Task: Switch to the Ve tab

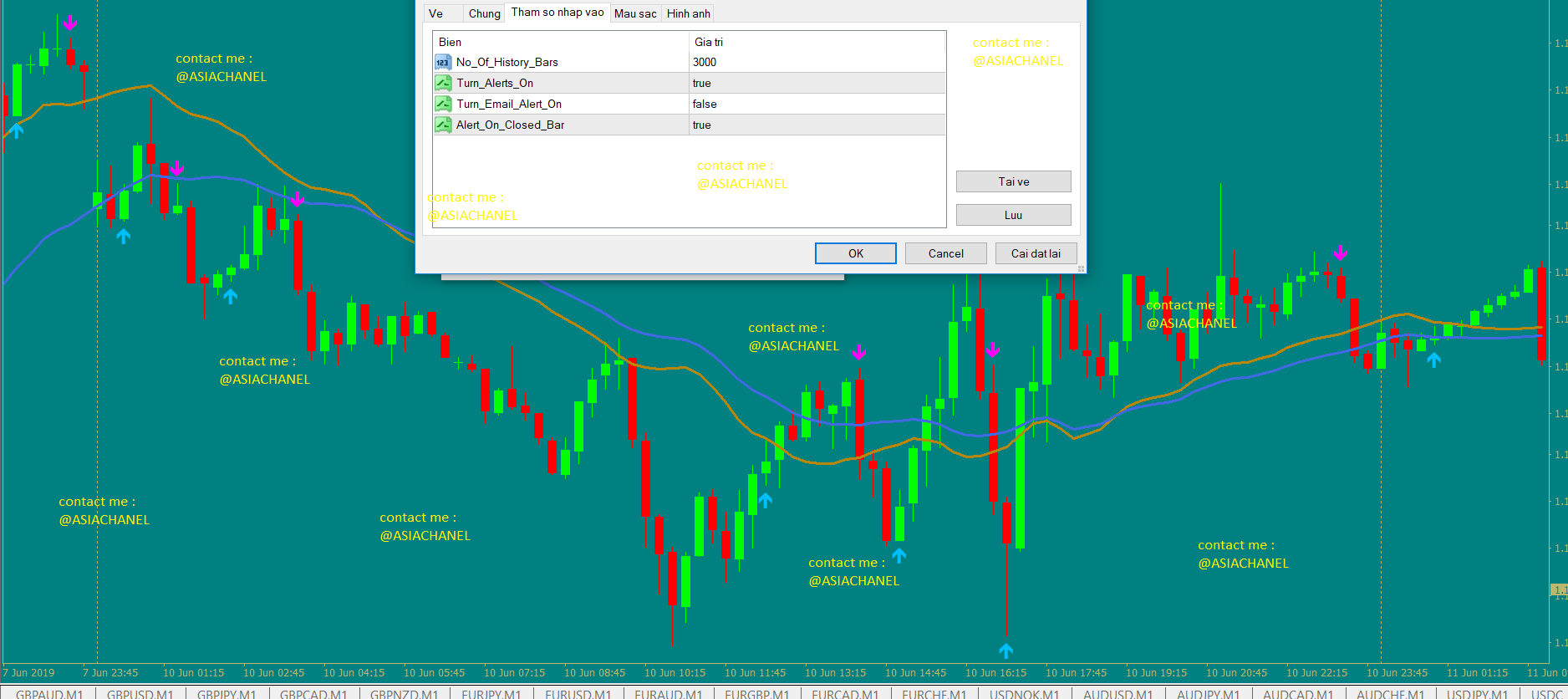Action: tap(443, 13)
